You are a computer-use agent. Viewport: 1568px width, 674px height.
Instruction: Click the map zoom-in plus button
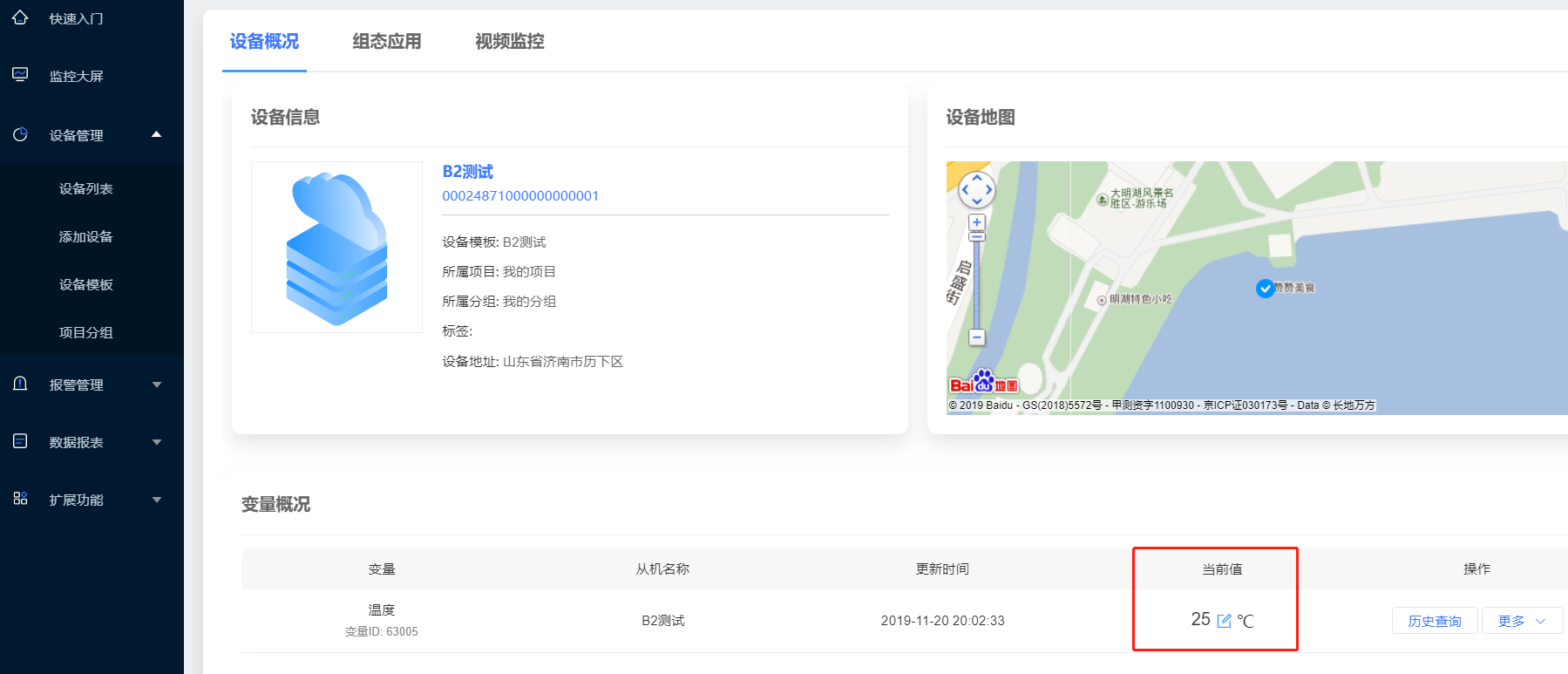point(976,222)
